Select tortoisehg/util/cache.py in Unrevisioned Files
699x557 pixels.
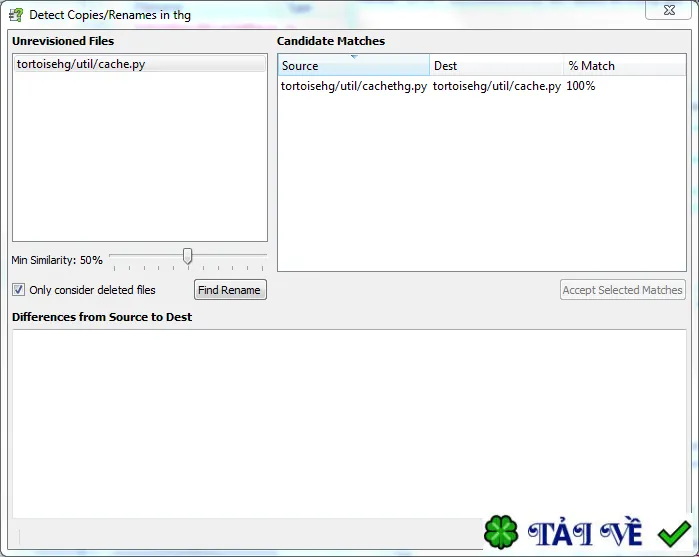click(140, 64)
